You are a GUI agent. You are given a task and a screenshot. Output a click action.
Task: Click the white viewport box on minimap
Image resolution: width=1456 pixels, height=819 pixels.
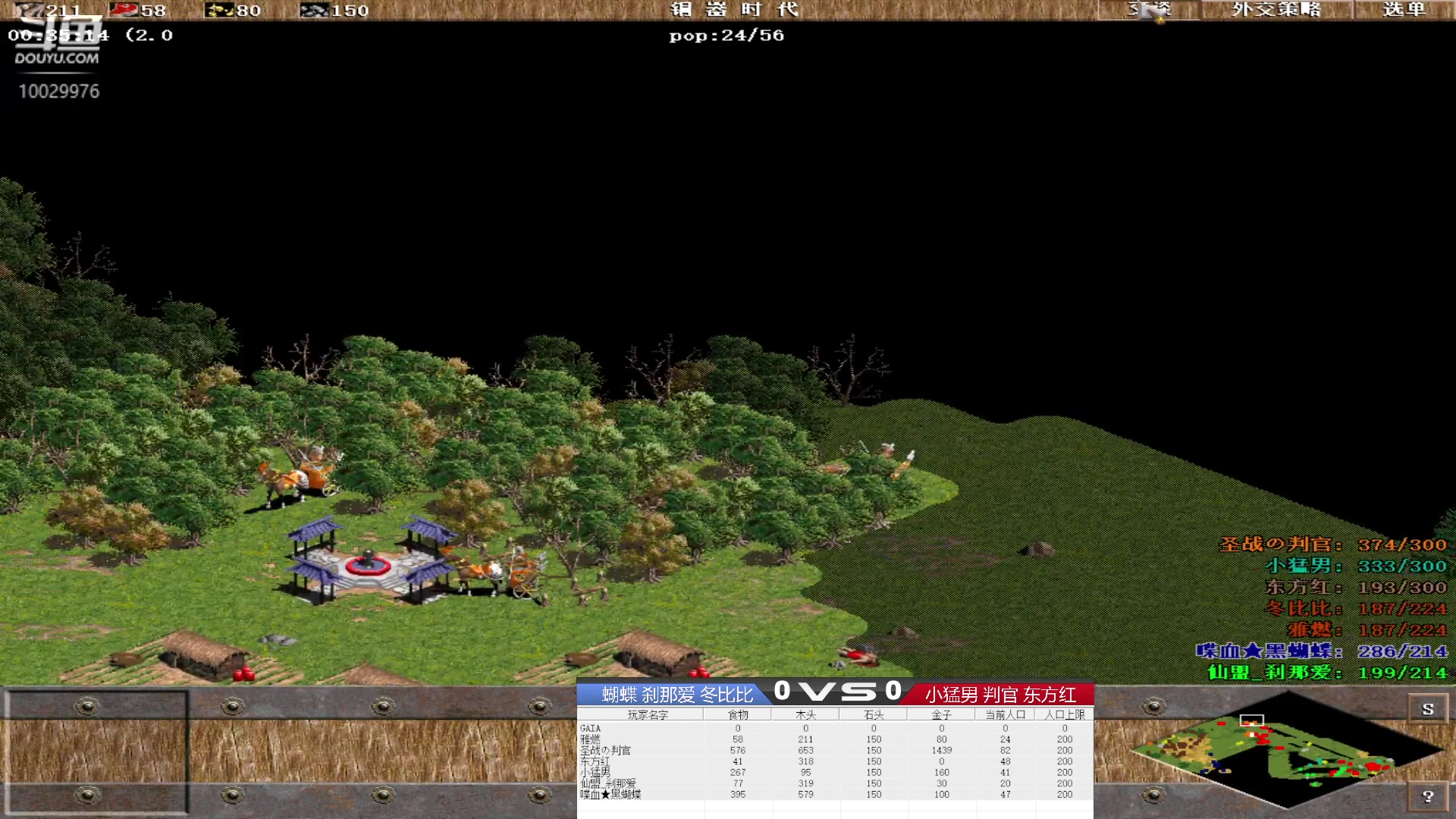1252,720
